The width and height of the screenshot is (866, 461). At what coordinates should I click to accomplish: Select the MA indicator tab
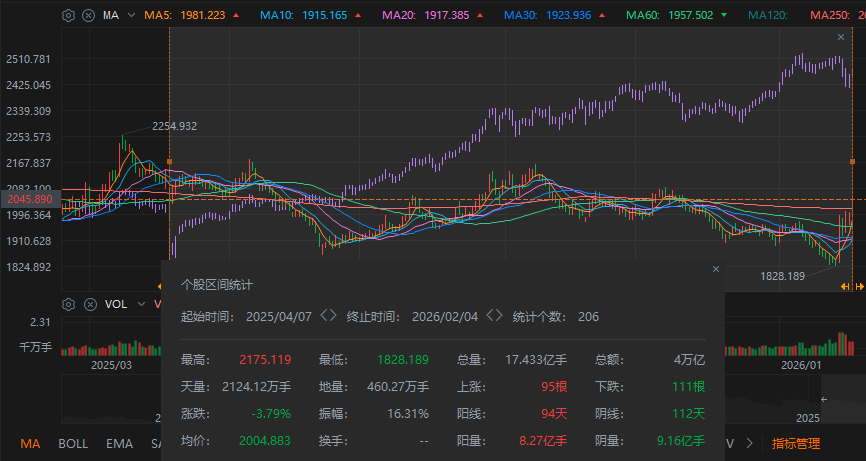[x=30, y=443]
